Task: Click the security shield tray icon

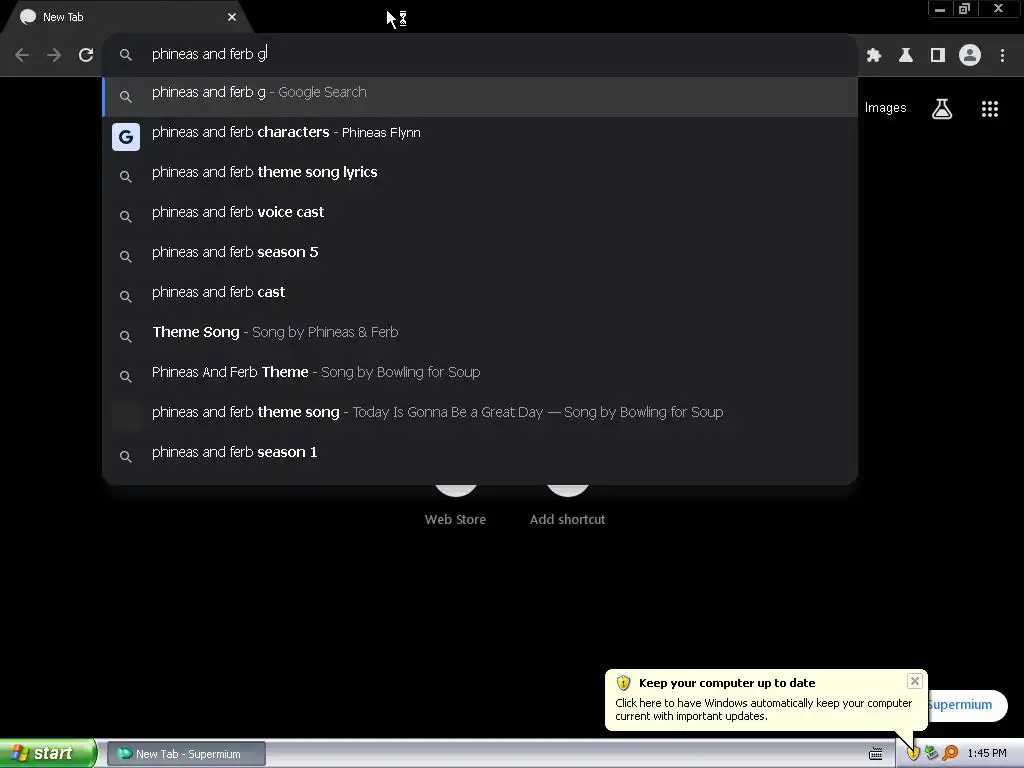Action: pyautogui.click(x=913, y=754)
